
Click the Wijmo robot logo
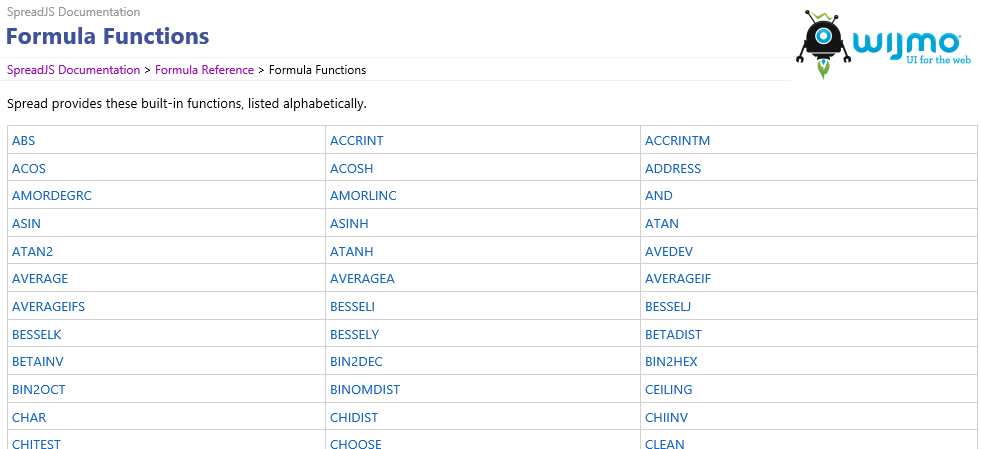823,45
